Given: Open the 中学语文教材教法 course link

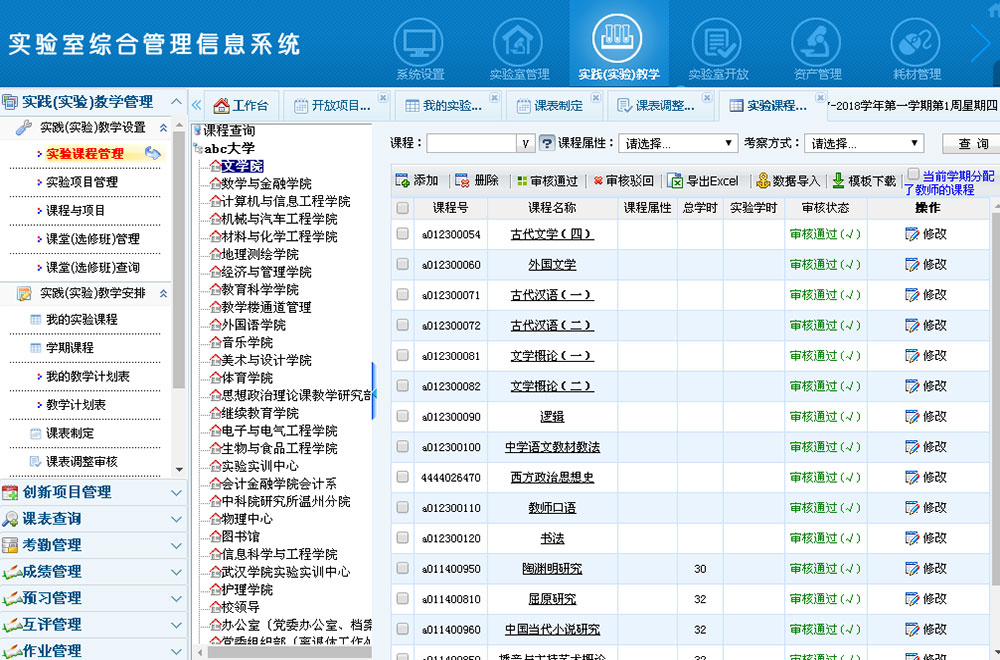Looking at the screenshot, I should point(552,447).
